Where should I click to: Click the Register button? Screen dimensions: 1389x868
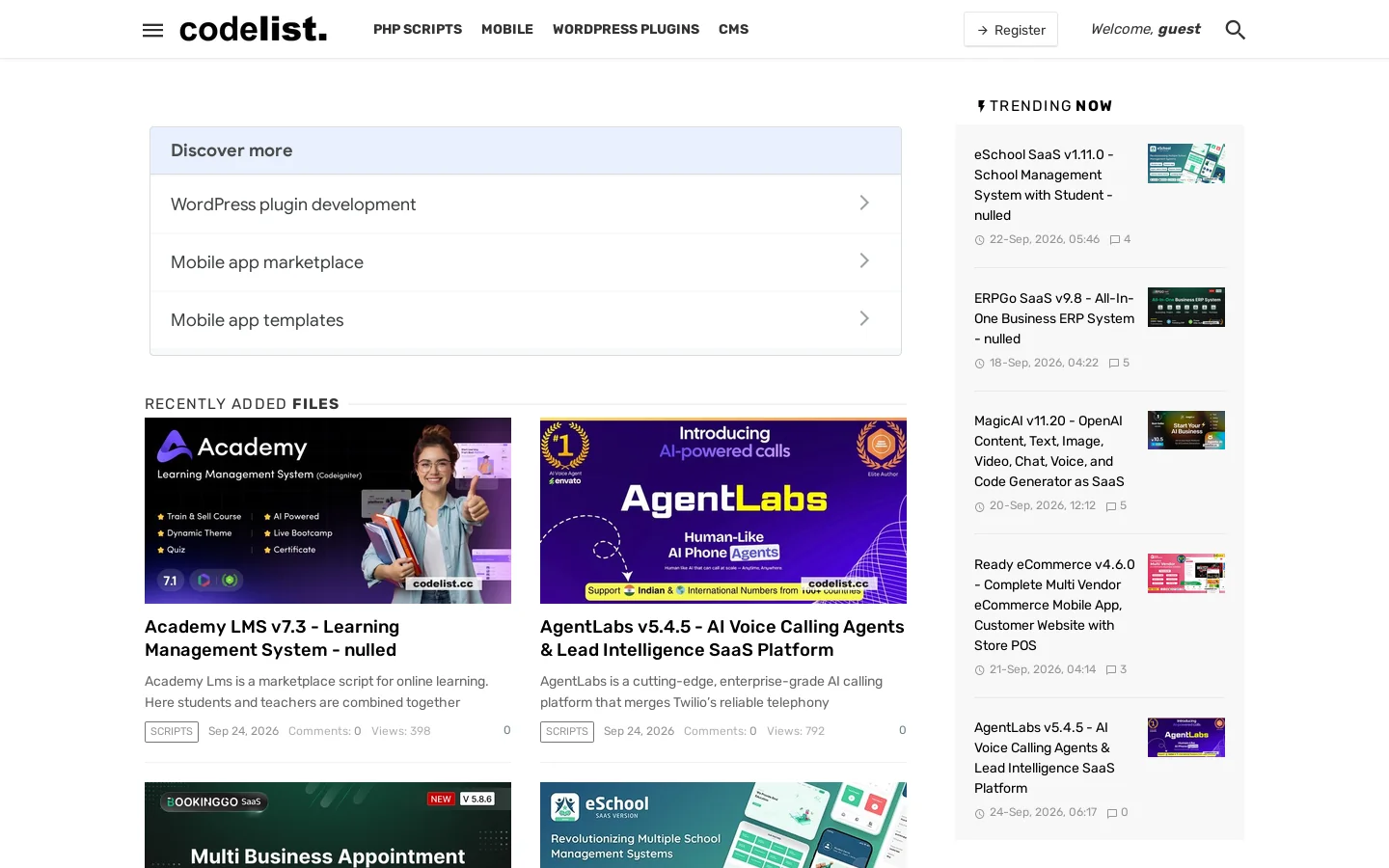1011,30
